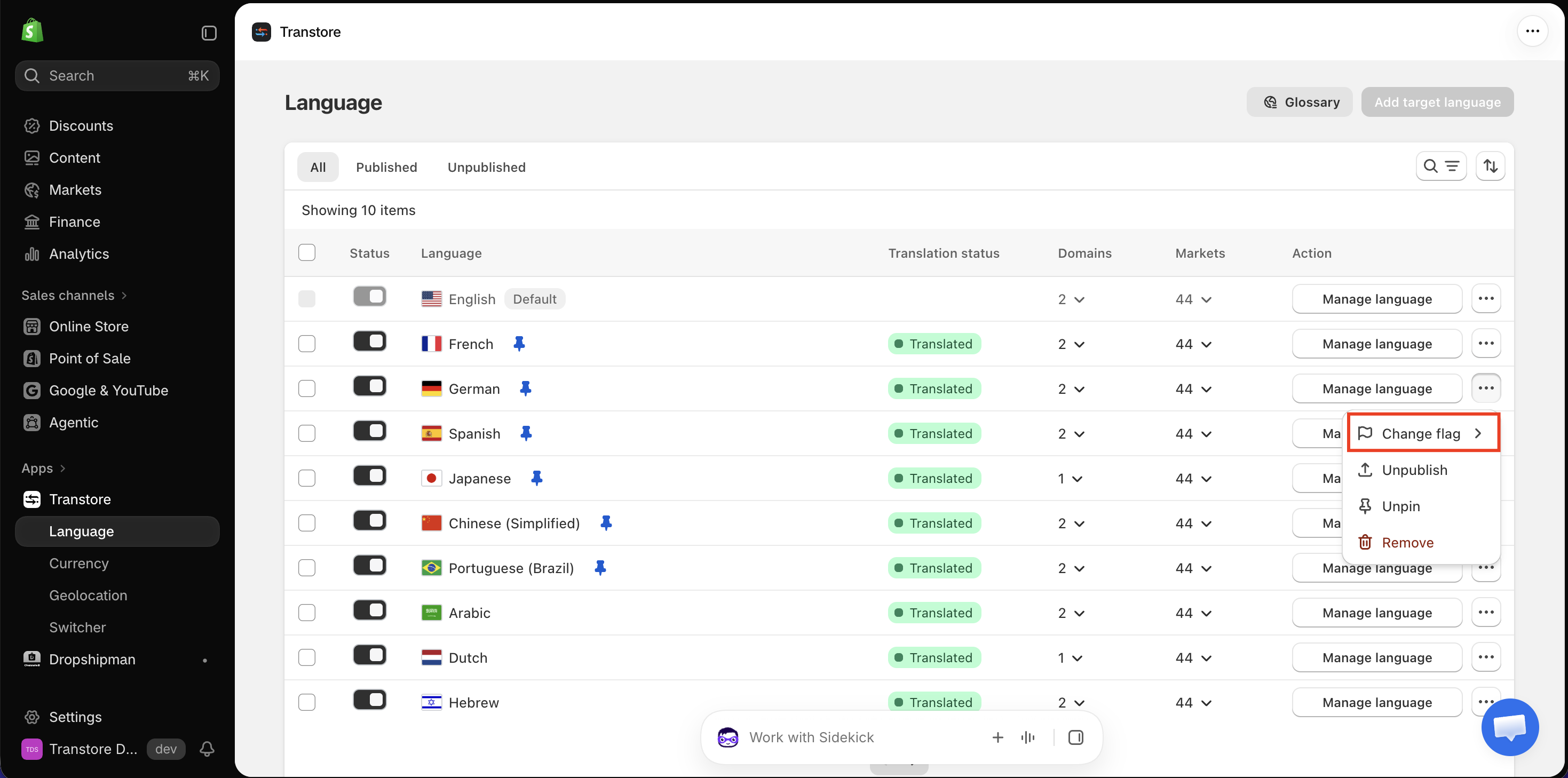Click the pin icon next to Japanese

tap(536, 479)
